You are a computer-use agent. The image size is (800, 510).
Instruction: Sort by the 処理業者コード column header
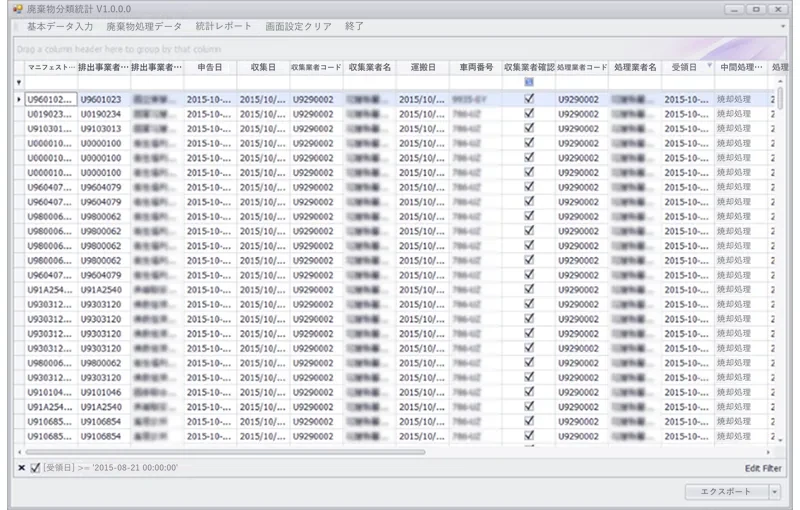click(x=582, y=67)
